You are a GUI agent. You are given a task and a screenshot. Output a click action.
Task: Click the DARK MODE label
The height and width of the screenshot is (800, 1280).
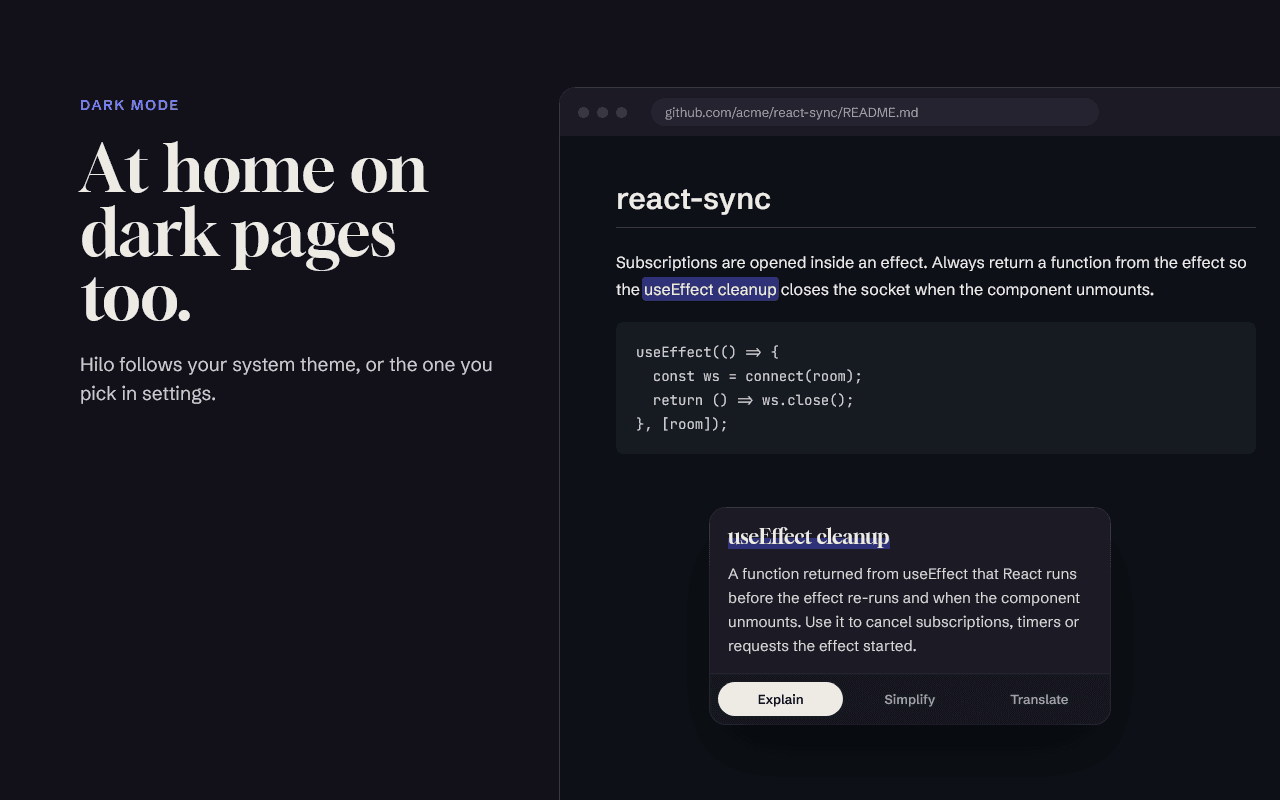129,105
